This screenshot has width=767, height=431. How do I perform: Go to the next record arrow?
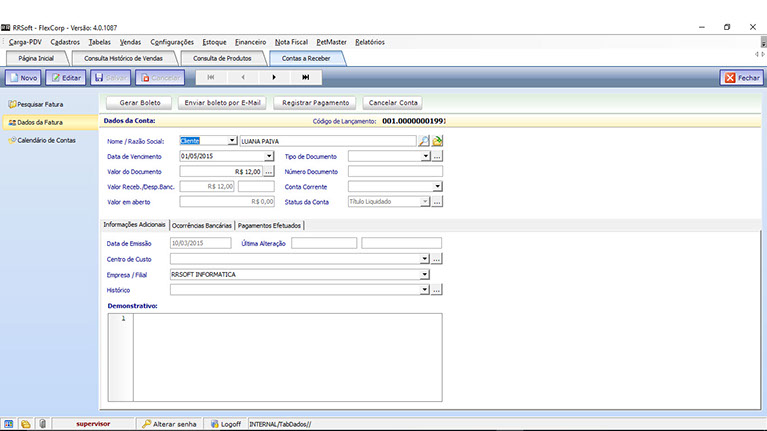click(274, 77)
